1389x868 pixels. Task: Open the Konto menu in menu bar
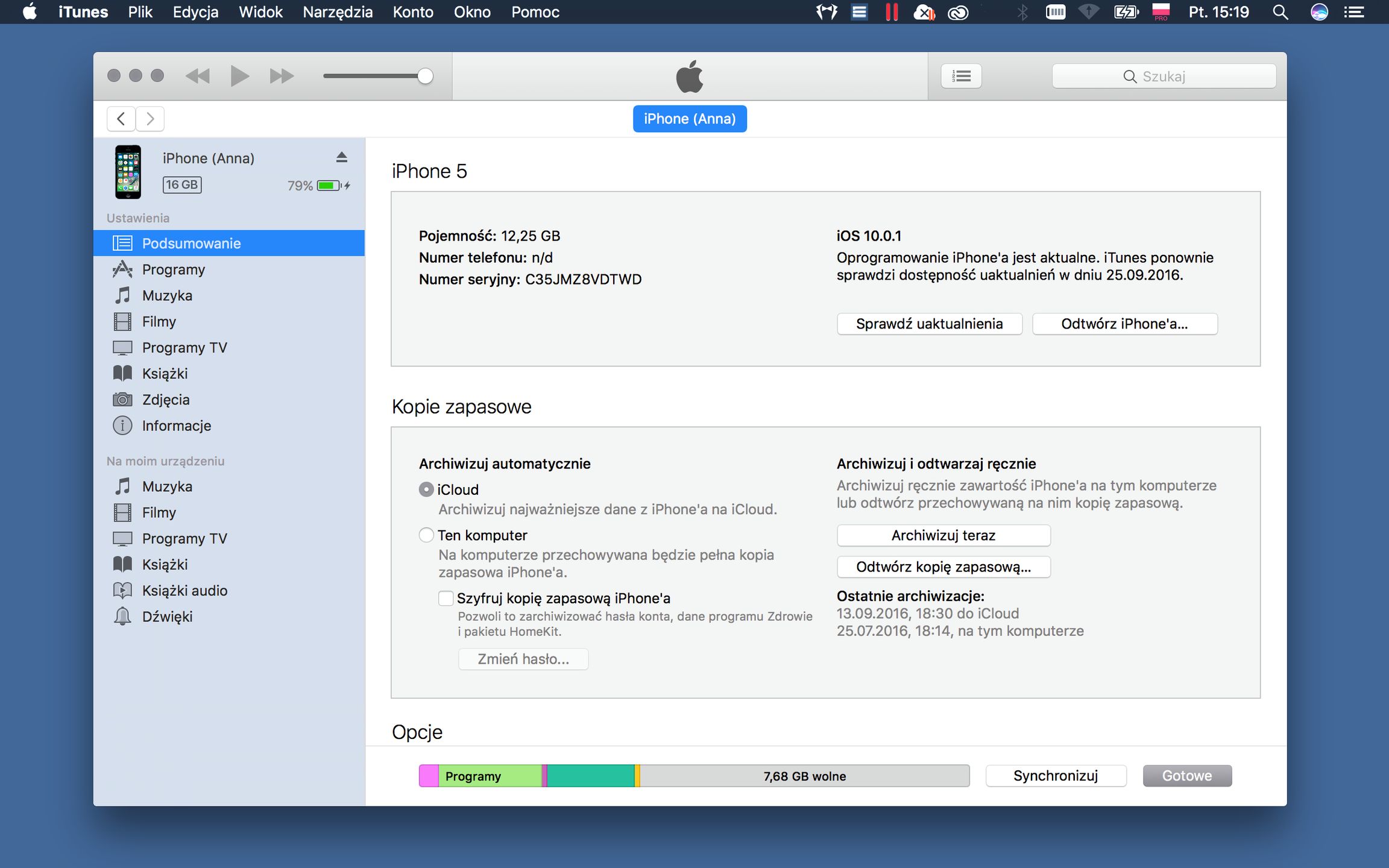(413, 12)
